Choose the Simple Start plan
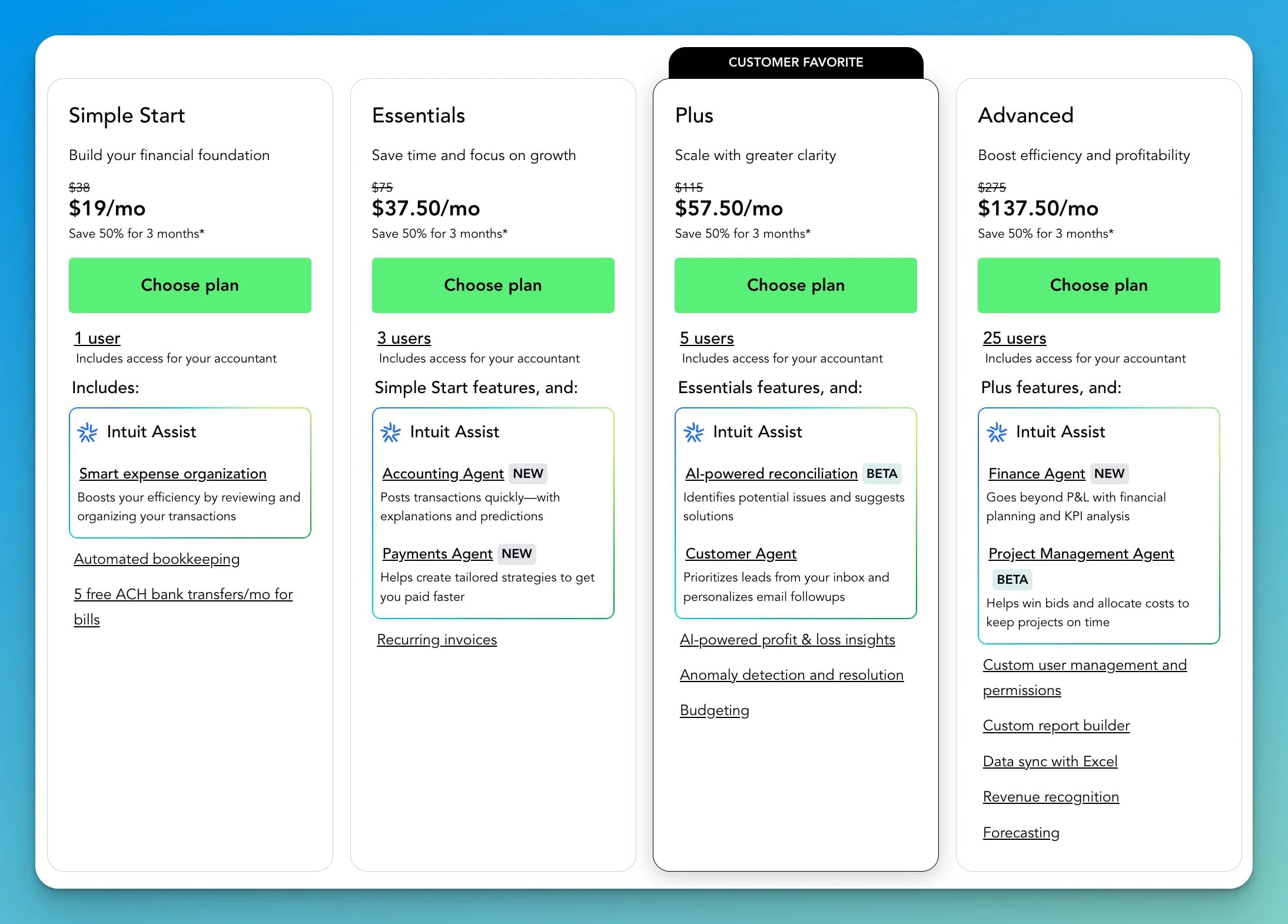1288x924 pixels. tap(190, 285)
